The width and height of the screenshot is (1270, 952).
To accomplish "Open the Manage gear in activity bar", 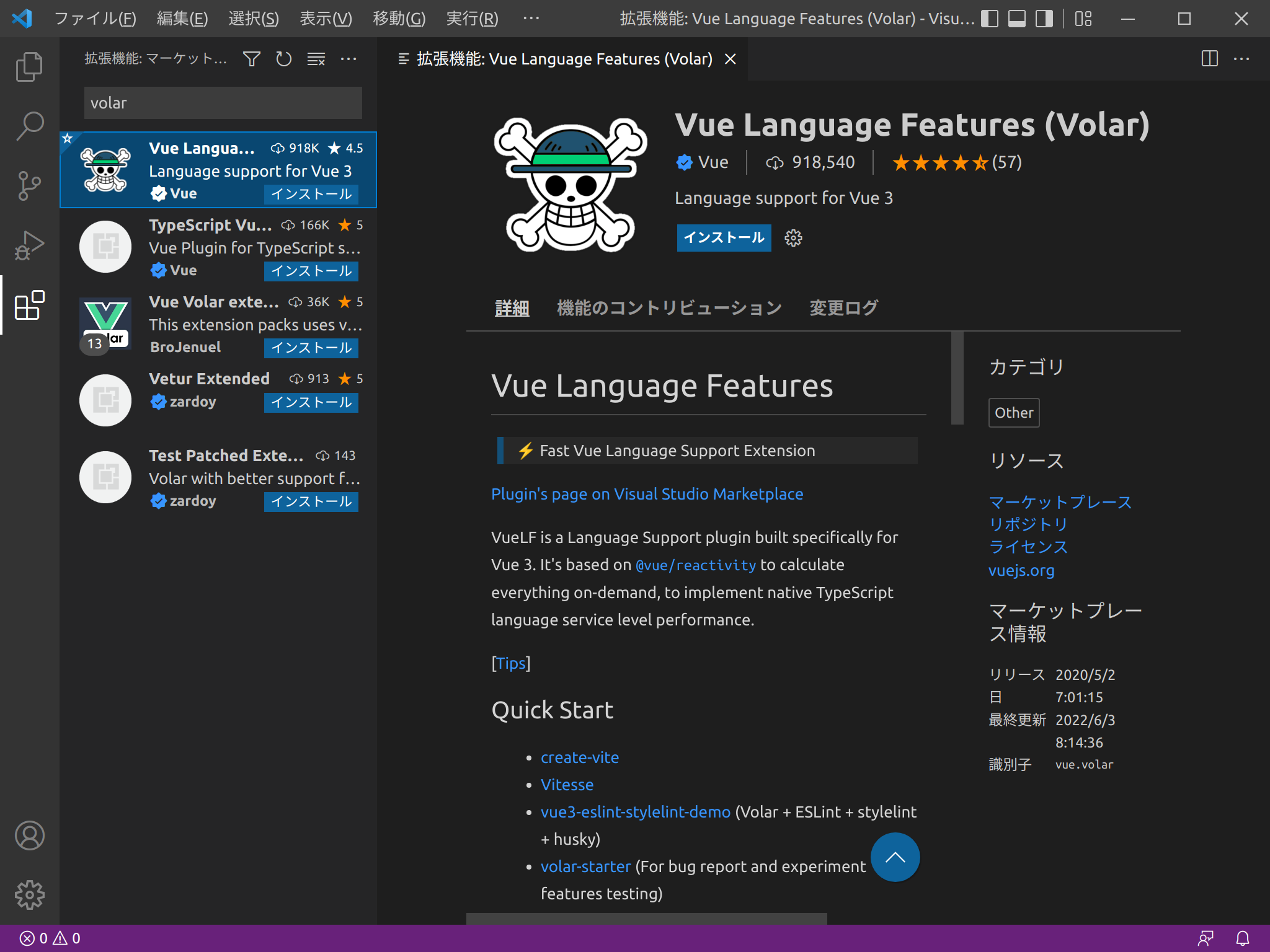I will coord(29,894).
